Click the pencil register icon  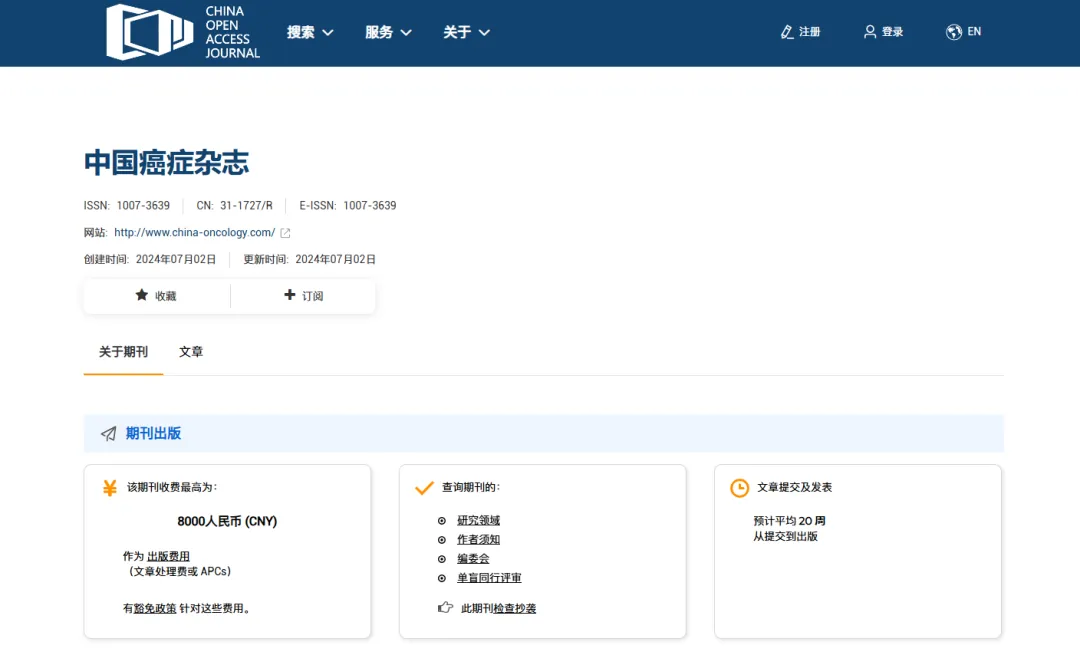pyautogui.click(x=787, y=32)
